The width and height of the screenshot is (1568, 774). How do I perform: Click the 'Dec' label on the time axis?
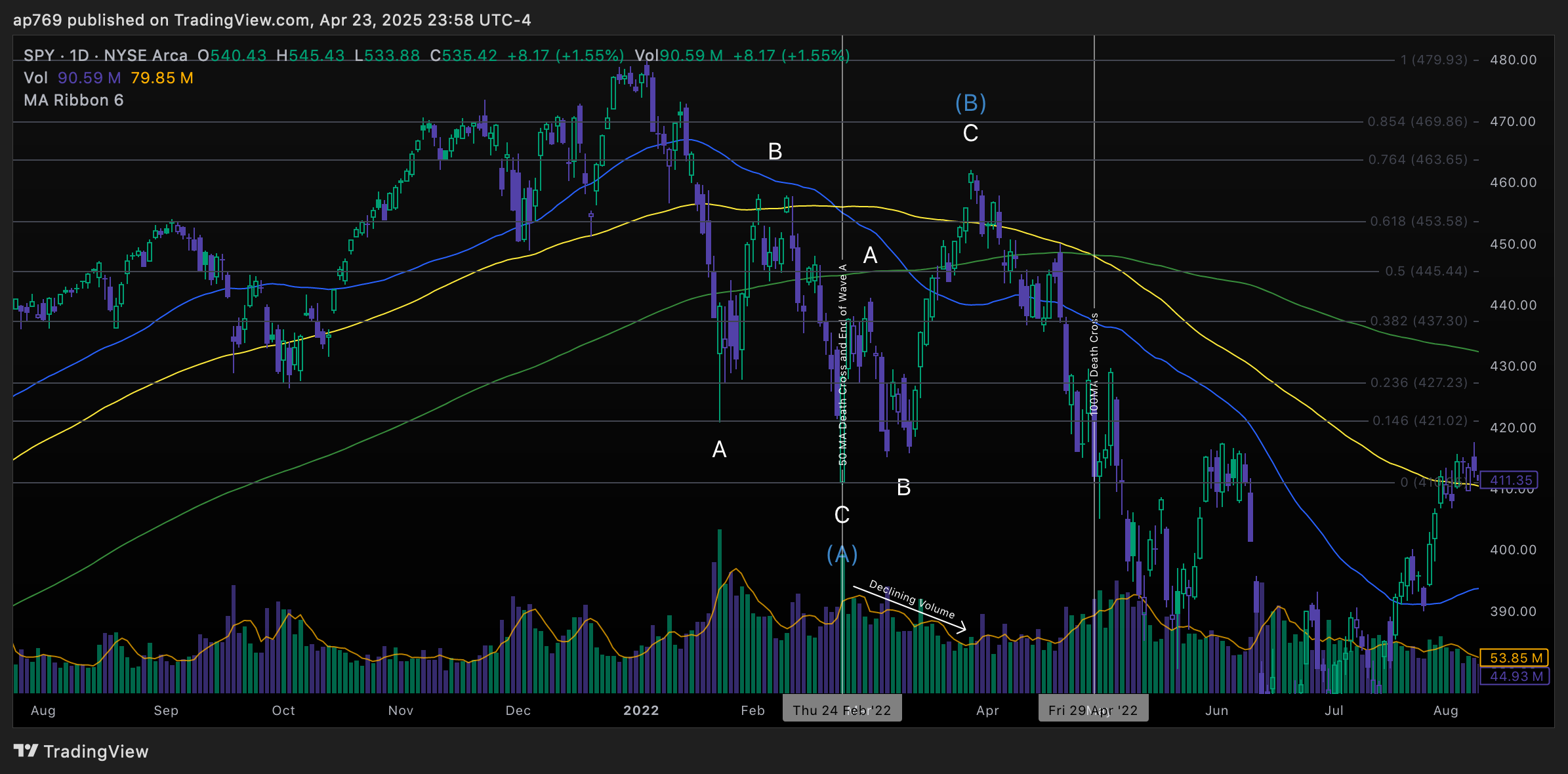click(518, 710)
